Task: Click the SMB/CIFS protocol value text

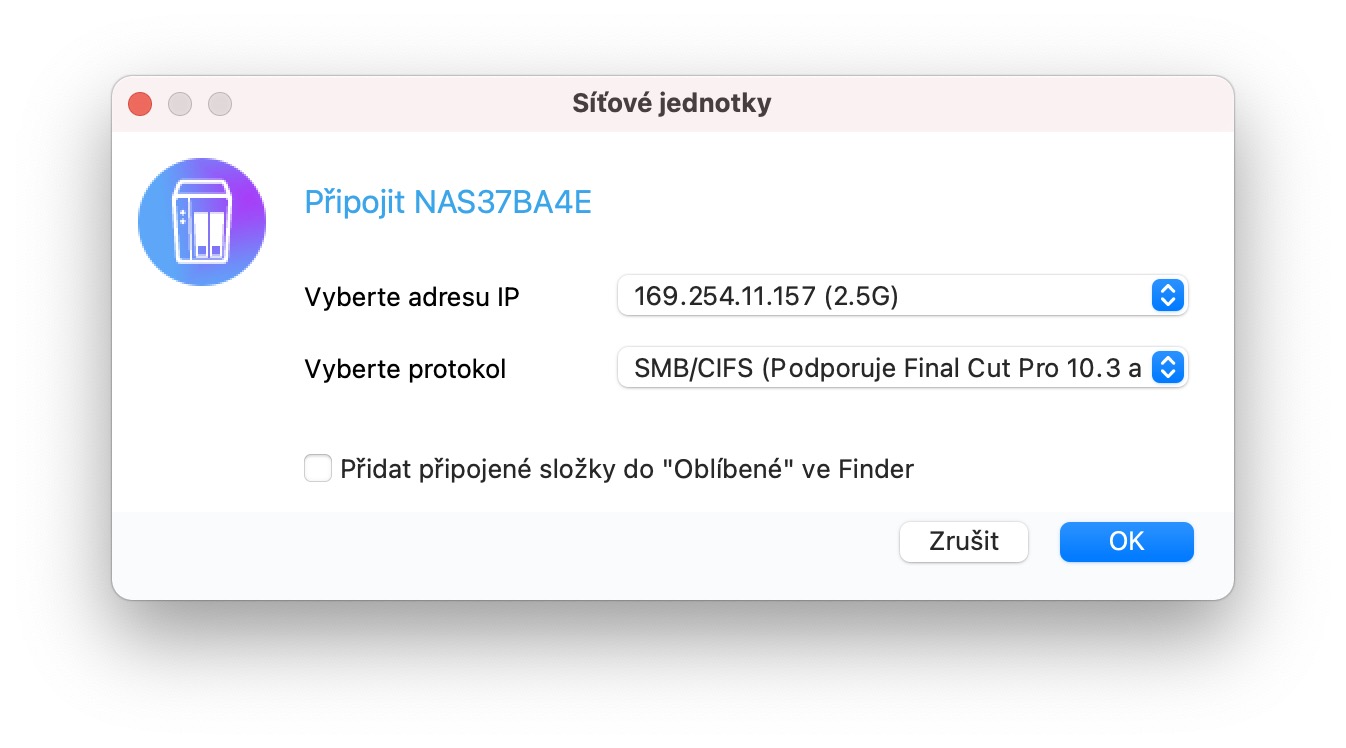Action: 885,368
